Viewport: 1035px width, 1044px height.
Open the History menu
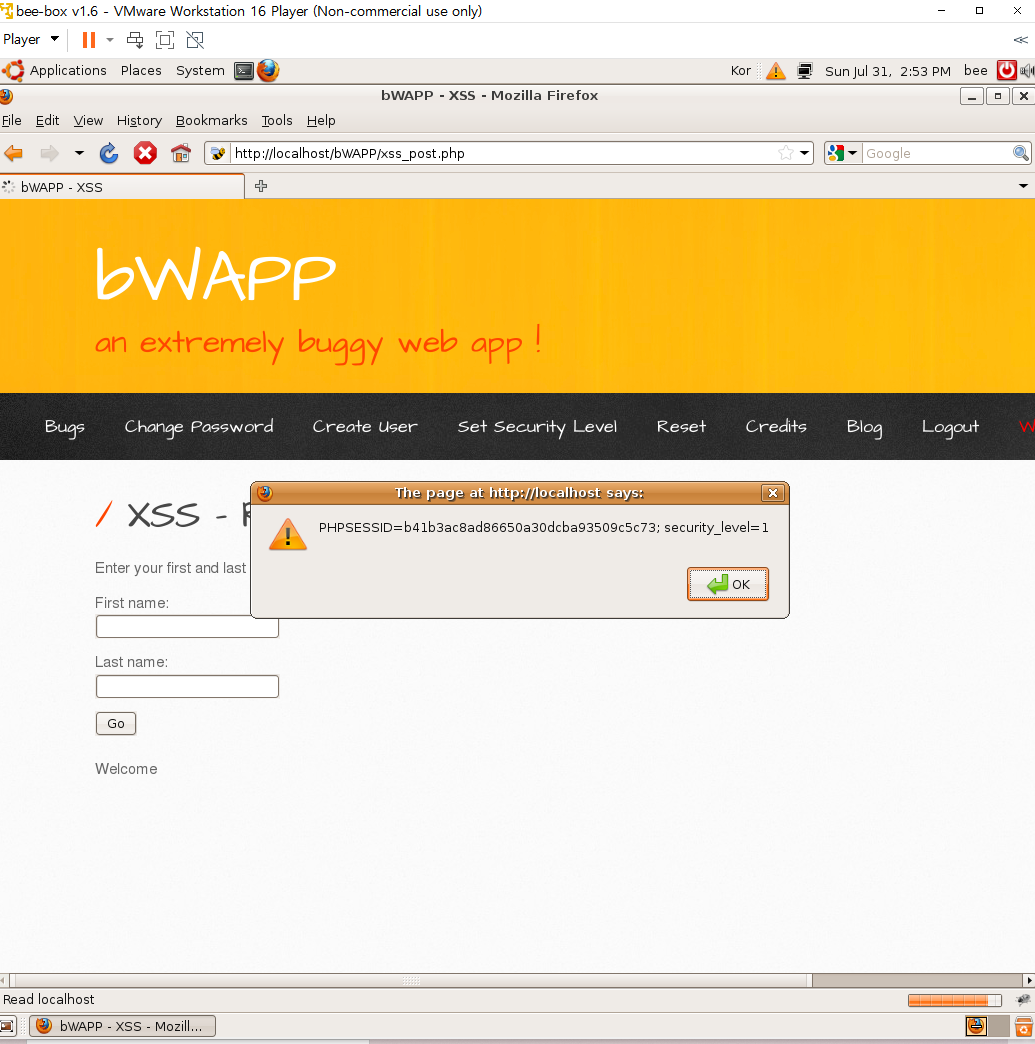point(139,121)
